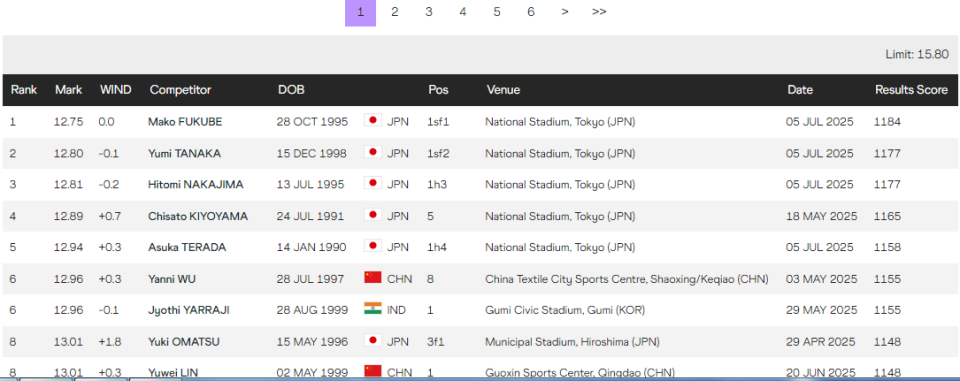This screenshot has height=381, width=960.
Task: Click the Results Score column header
Action: tap(911, 90)
